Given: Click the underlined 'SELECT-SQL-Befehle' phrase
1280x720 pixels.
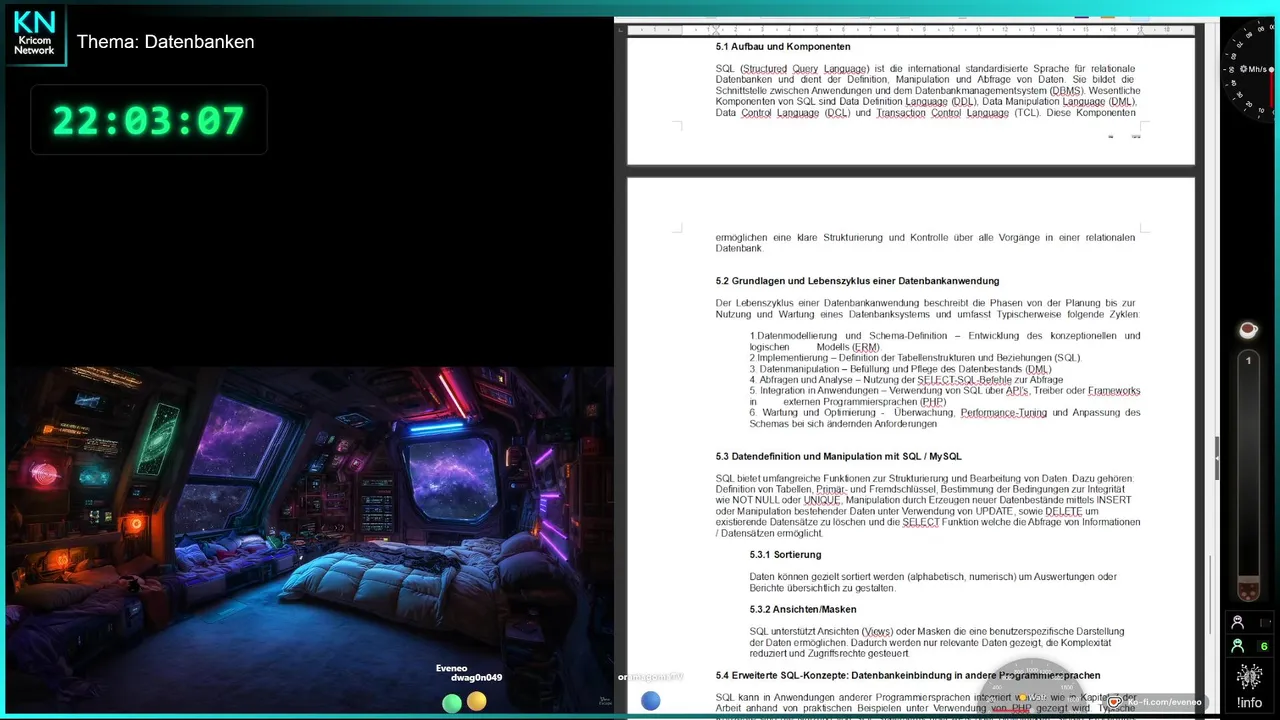Looking at the screenshot, I should [x=965, y=380].
